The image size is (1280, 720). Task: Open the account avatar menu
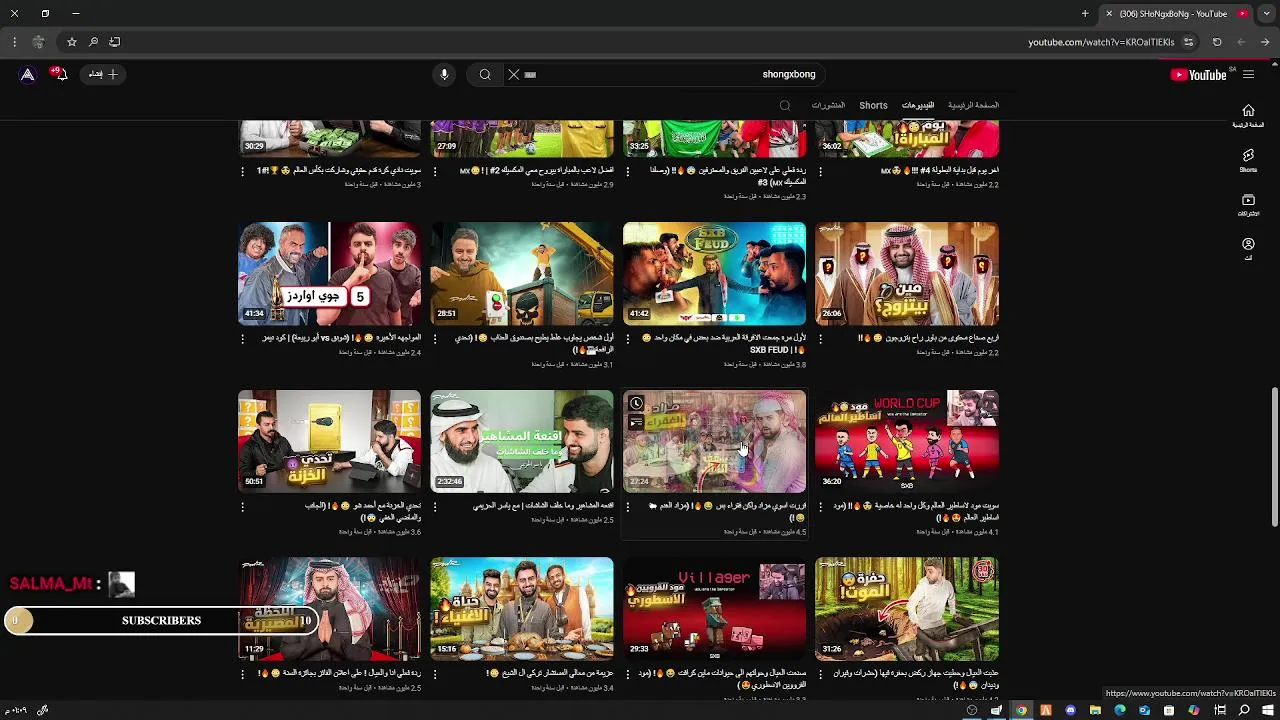[28, 74]
